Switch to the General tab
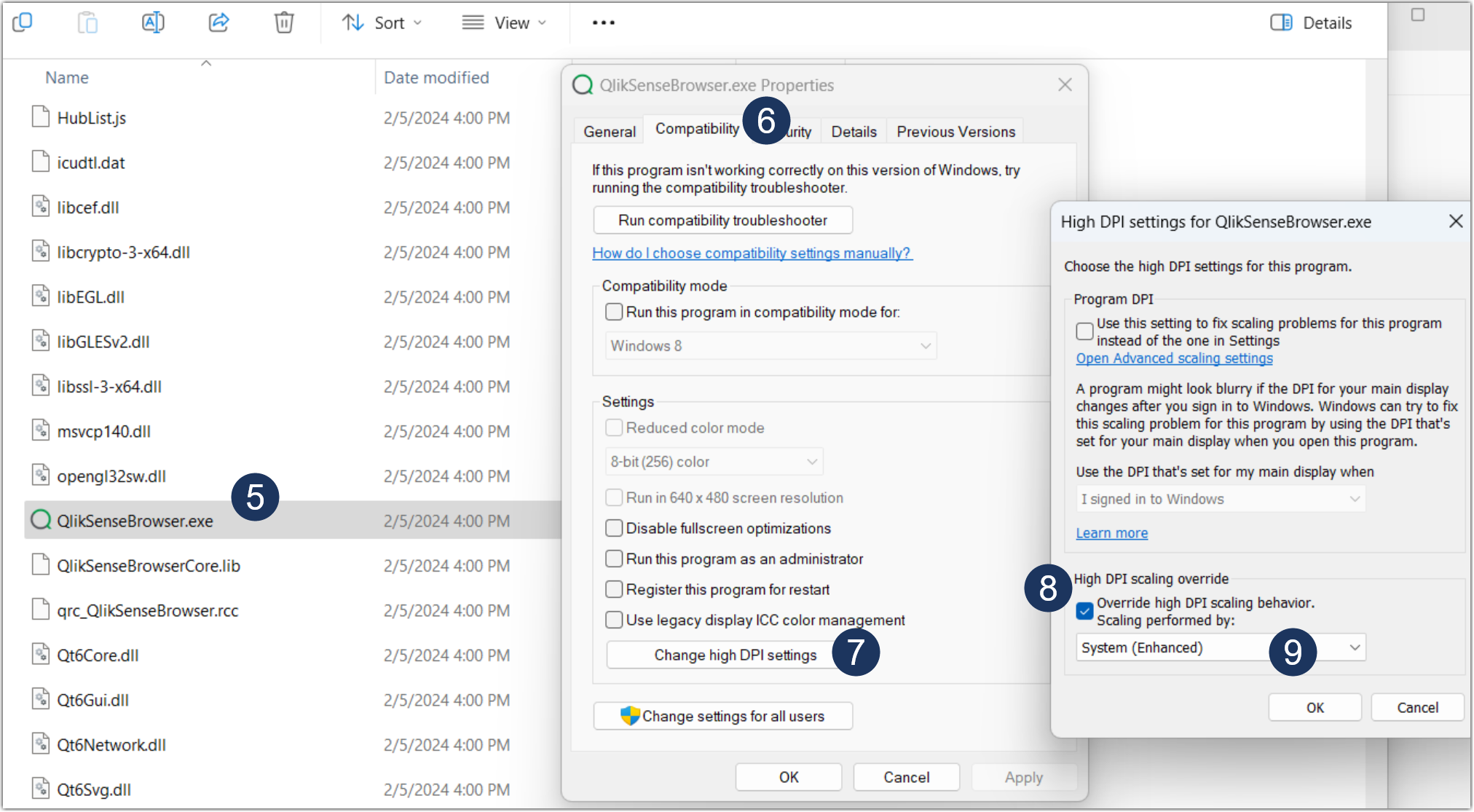1474x812 pixels. click(x=610, y=131)
